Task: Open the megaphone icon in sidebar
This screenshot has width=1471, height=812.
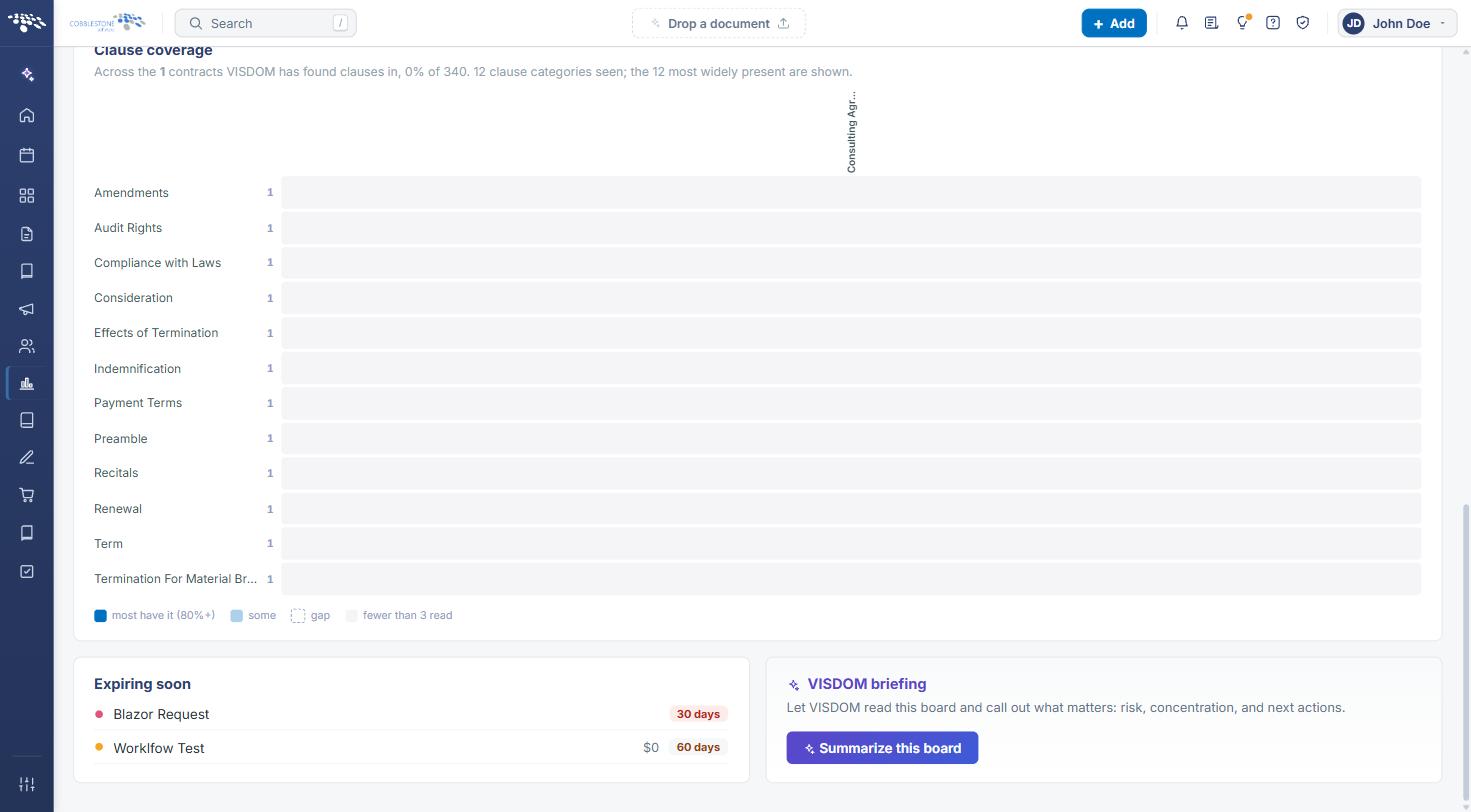Action: point(27,309)
